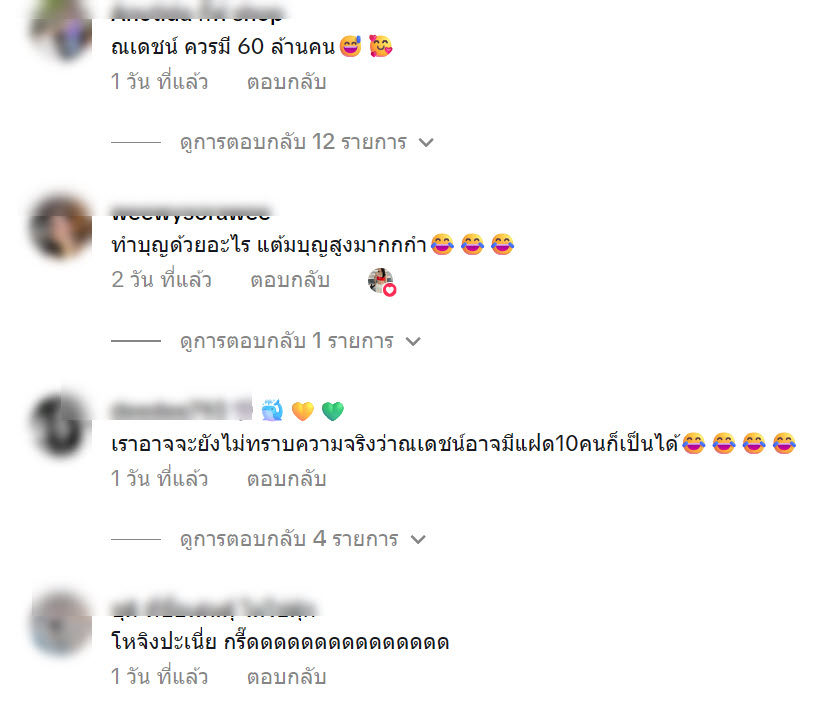Open the blurred username above โหจิงปะเนี่ย comment
This screenshot has width=829, height=719.
pyautogui.click(x=214, y=608)
